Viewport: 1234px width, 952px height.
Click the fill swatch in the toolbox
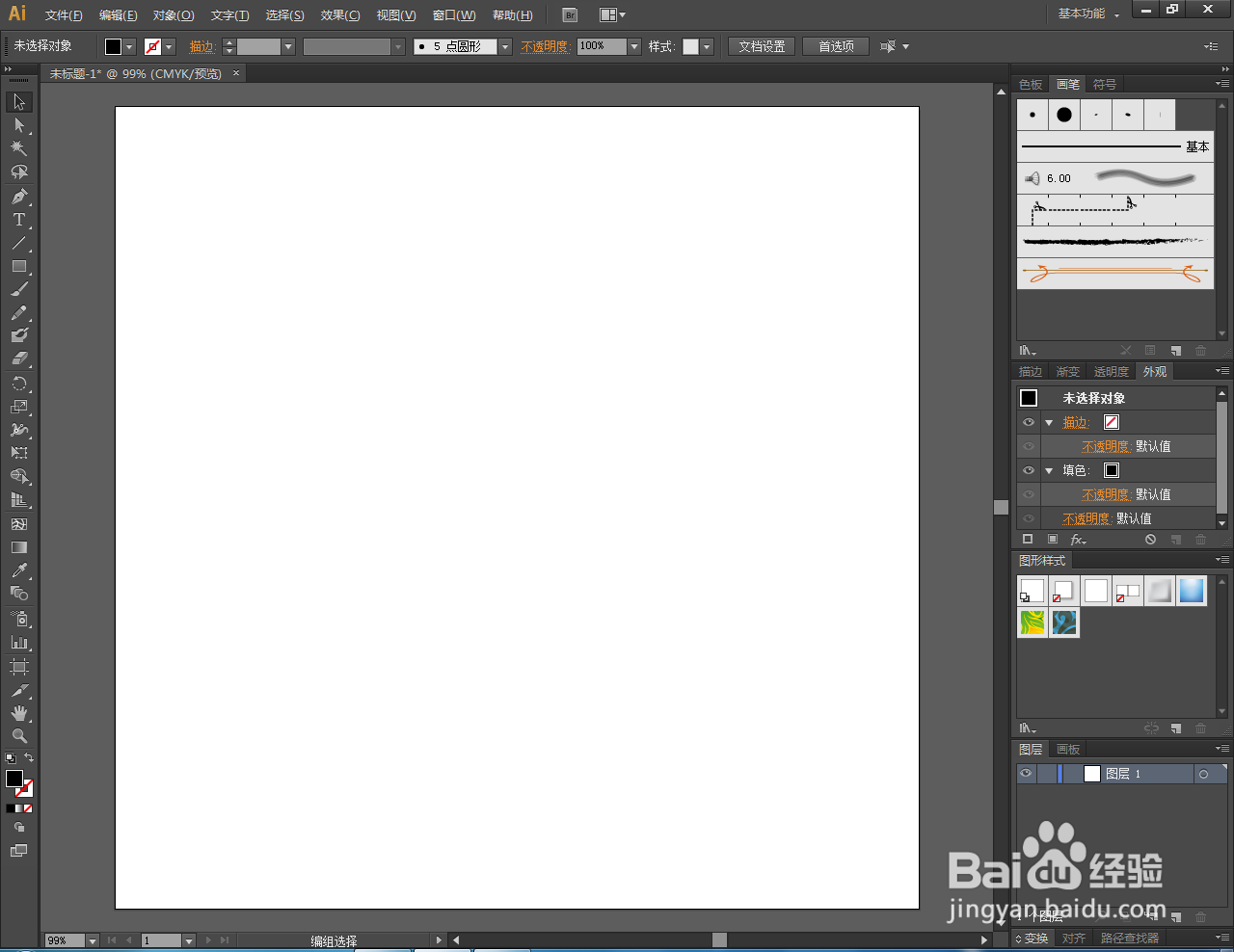(14, 779)
